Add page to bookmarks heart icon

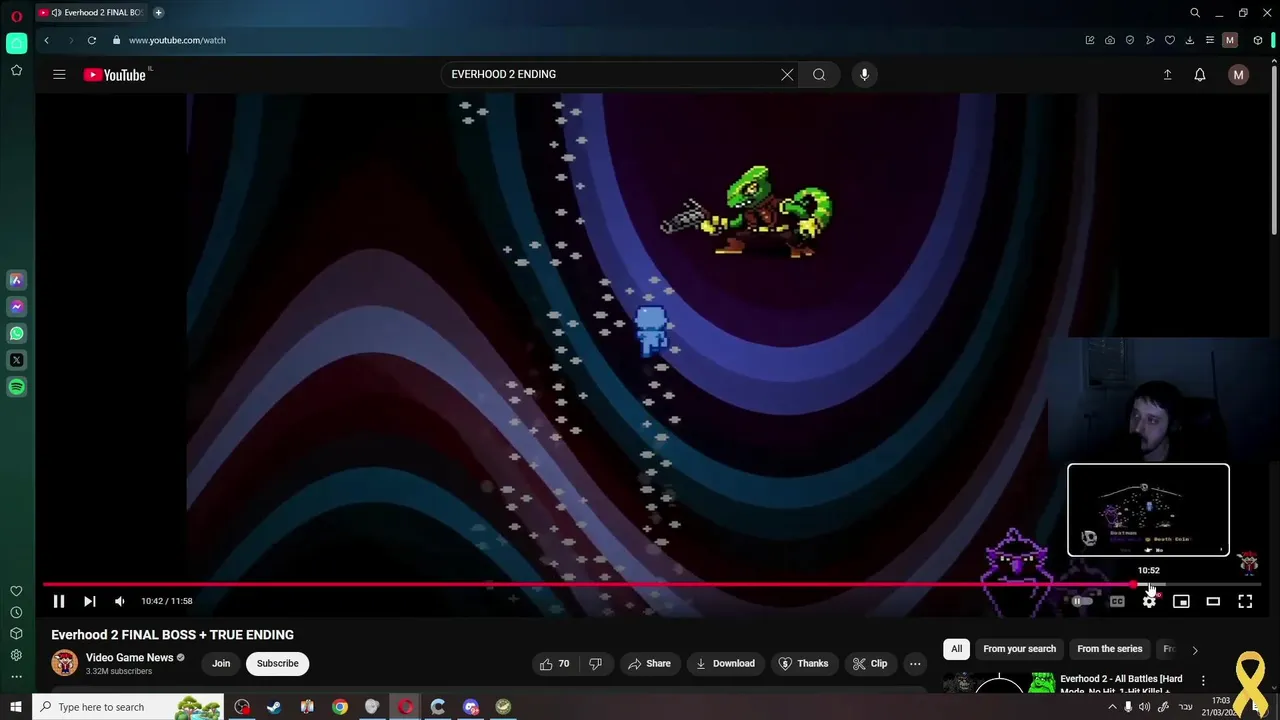click(1170, 40)
